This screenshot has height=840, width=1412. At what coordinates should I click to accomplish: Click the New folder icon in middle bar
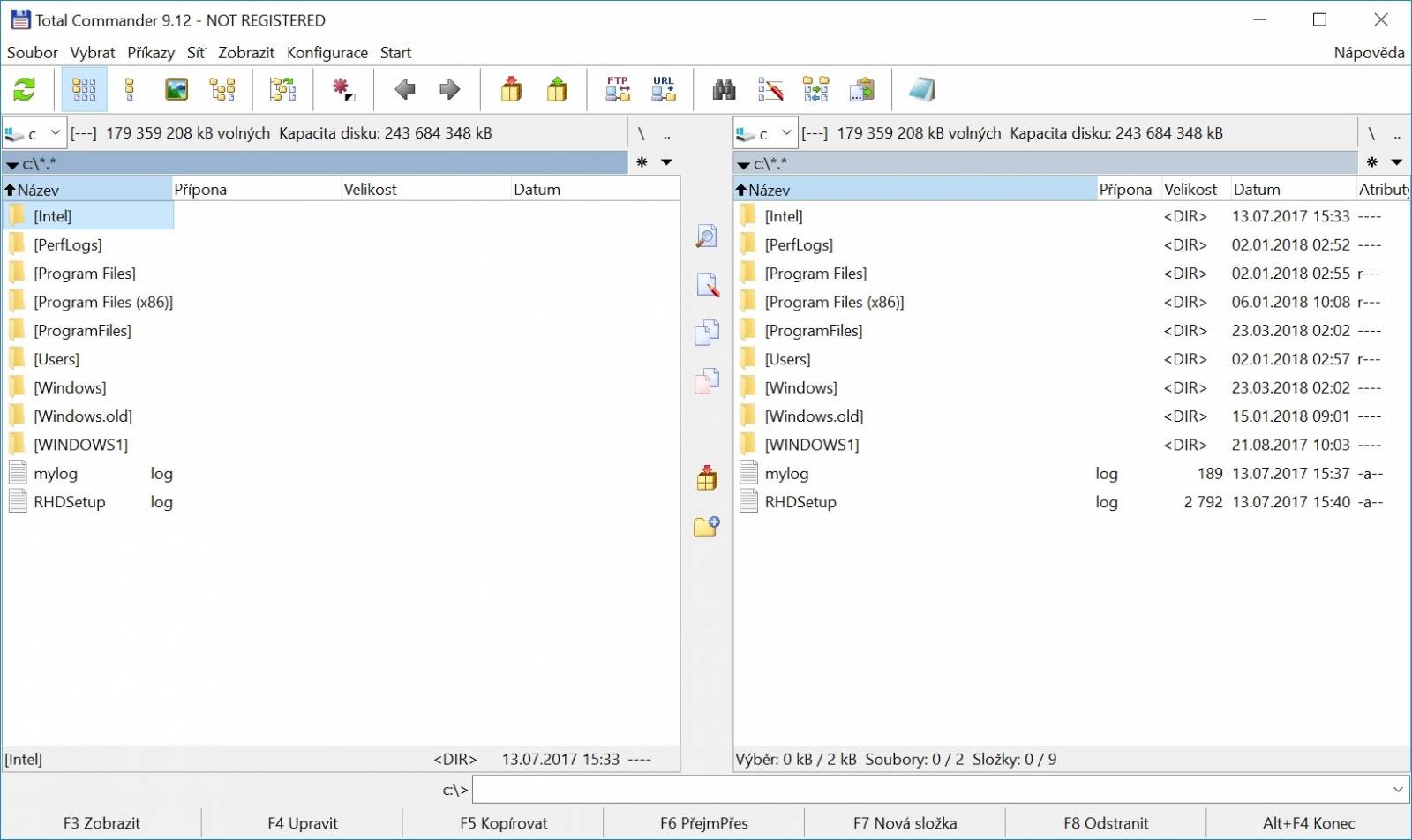(707, 526)
